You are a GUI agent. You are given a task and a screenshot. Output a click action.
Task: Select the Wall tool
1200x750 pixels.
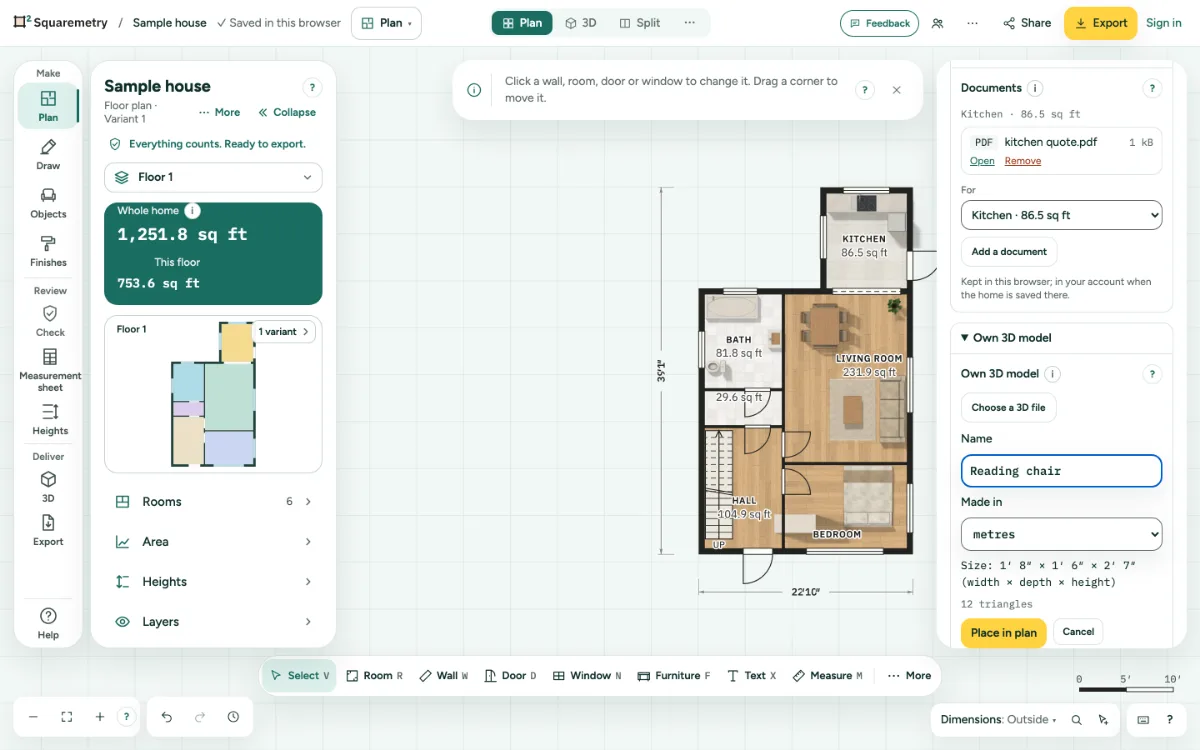click(444, 676)
